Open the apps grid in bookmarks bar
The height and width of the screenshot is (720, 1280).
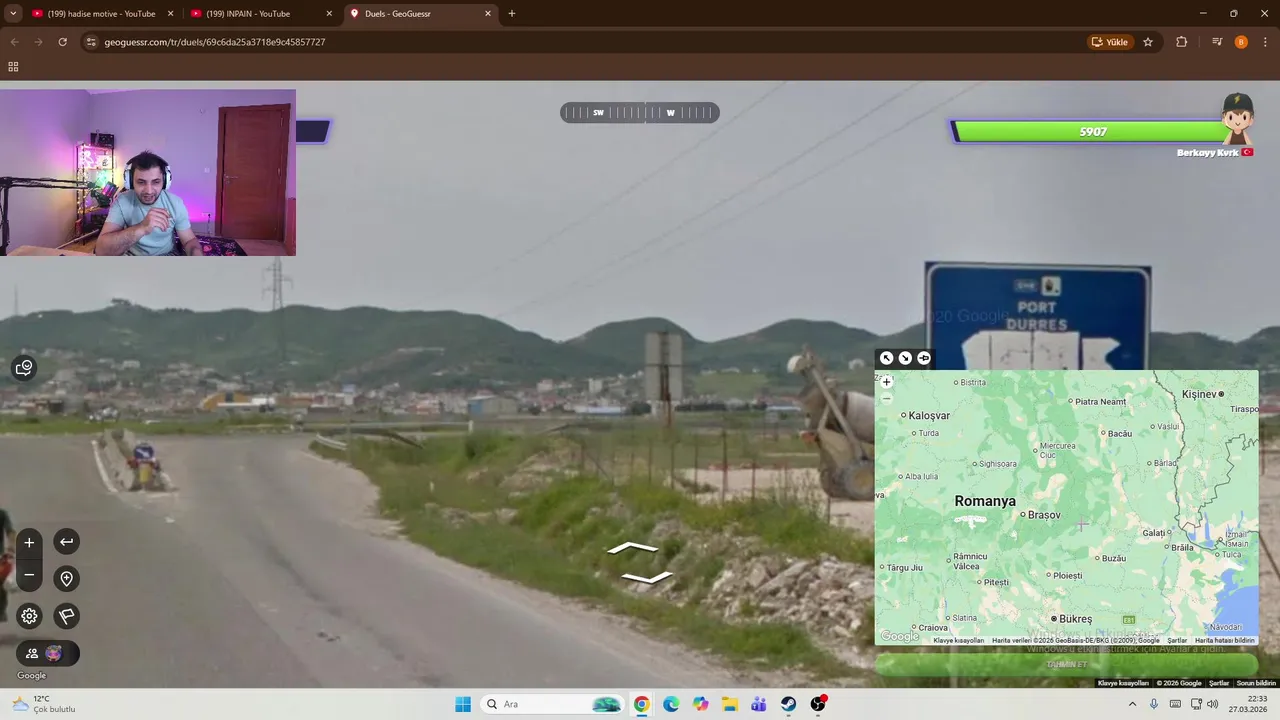[13, 67]
